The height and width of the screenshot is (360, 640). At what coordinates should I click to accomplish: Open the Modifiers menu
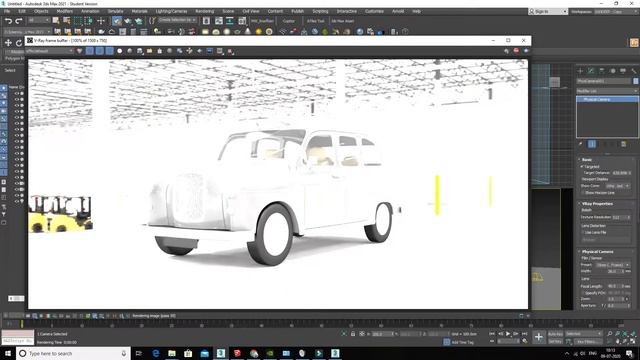pos(64,11)
